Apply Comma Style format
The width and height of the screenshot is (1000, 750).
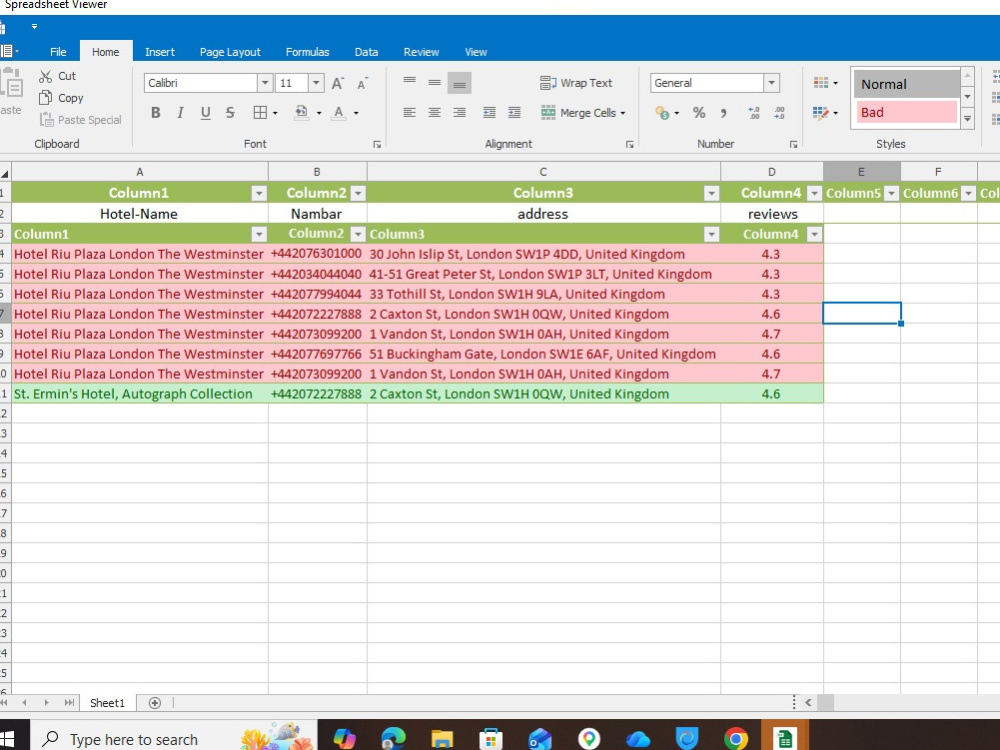pos(723,113)
